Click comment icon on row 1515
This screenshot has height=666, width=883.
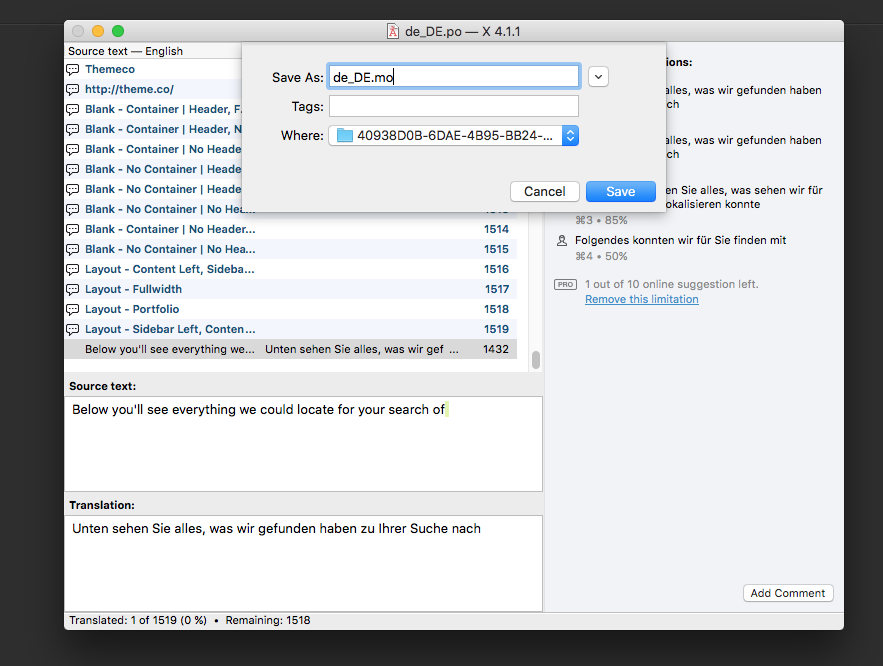(x=73, y=249)
